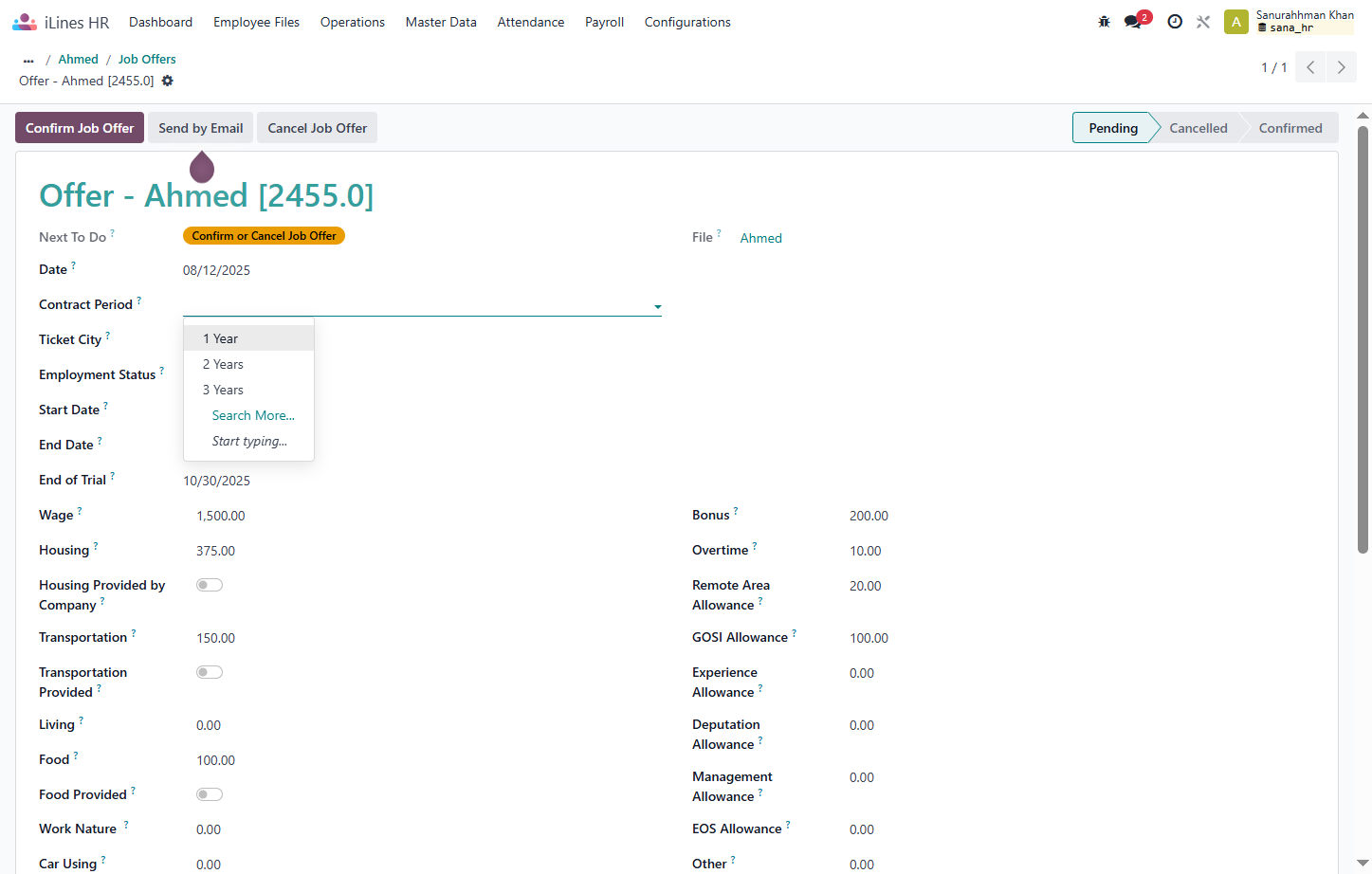Click the help mark beside Contract Period
Viewport: 1372px width, 874px height.
(139, 300)
